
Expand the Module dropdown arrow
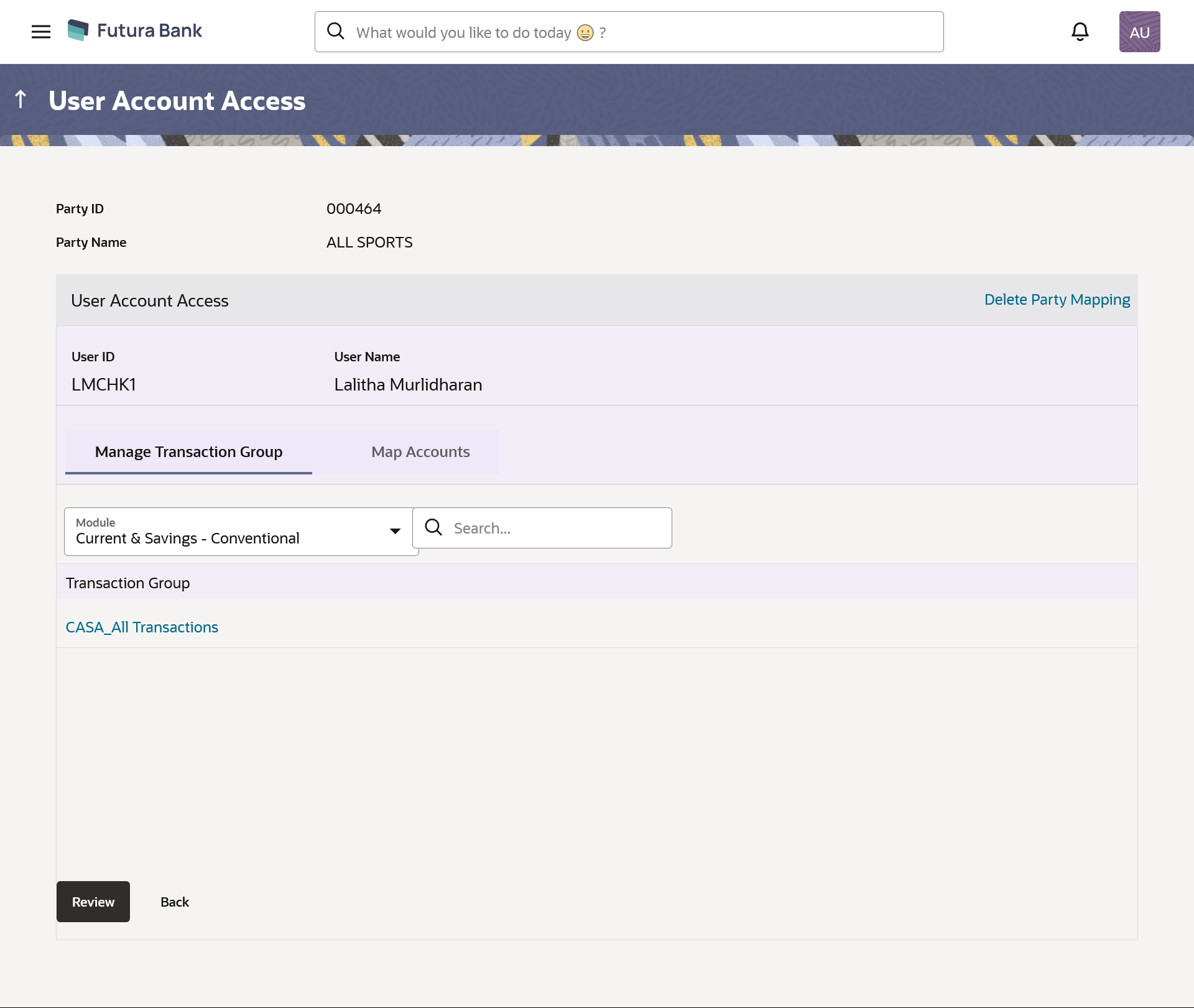395,531
